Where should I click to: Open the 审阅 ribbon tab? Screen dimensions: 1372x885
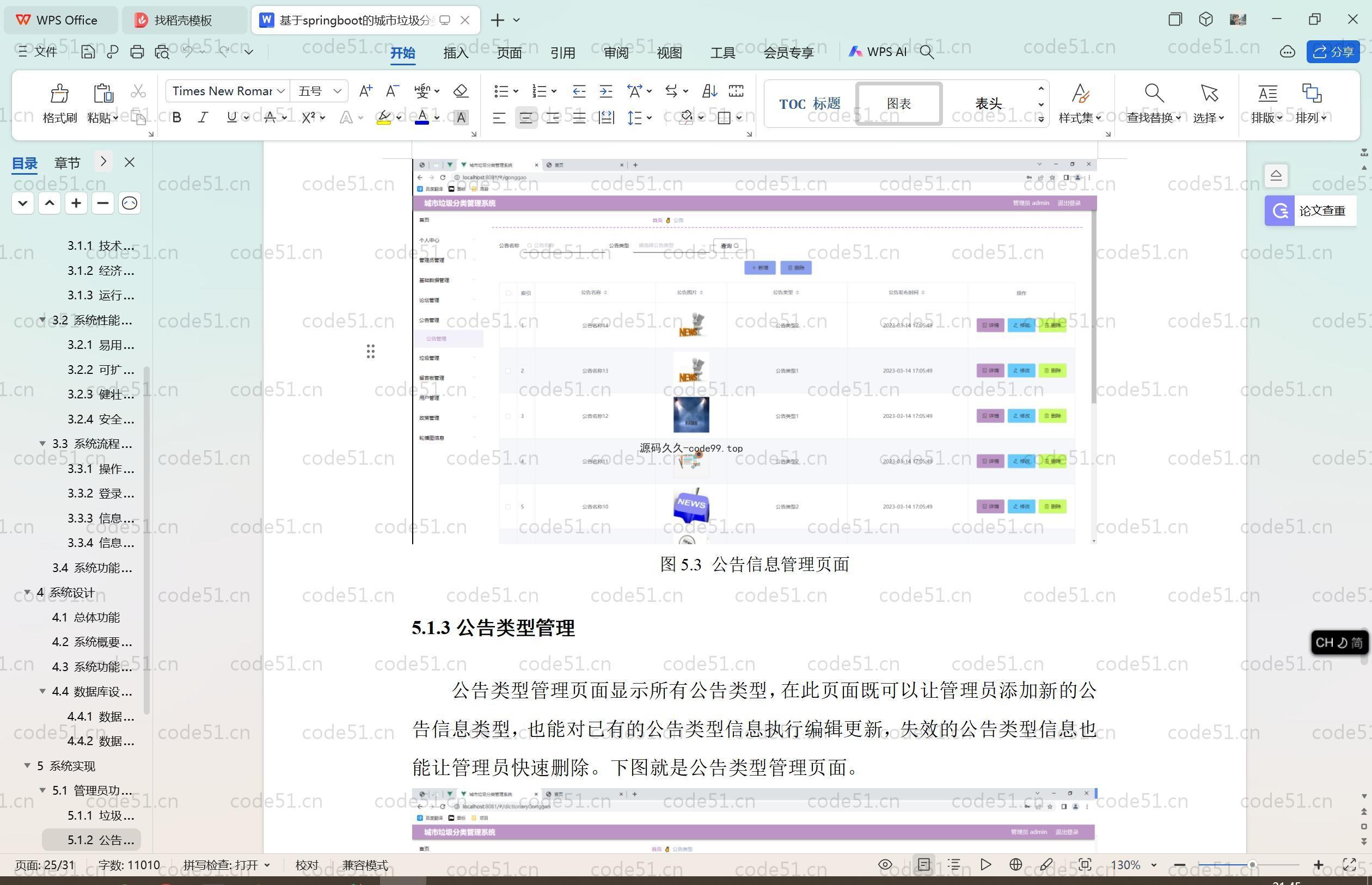click(616, 52)
